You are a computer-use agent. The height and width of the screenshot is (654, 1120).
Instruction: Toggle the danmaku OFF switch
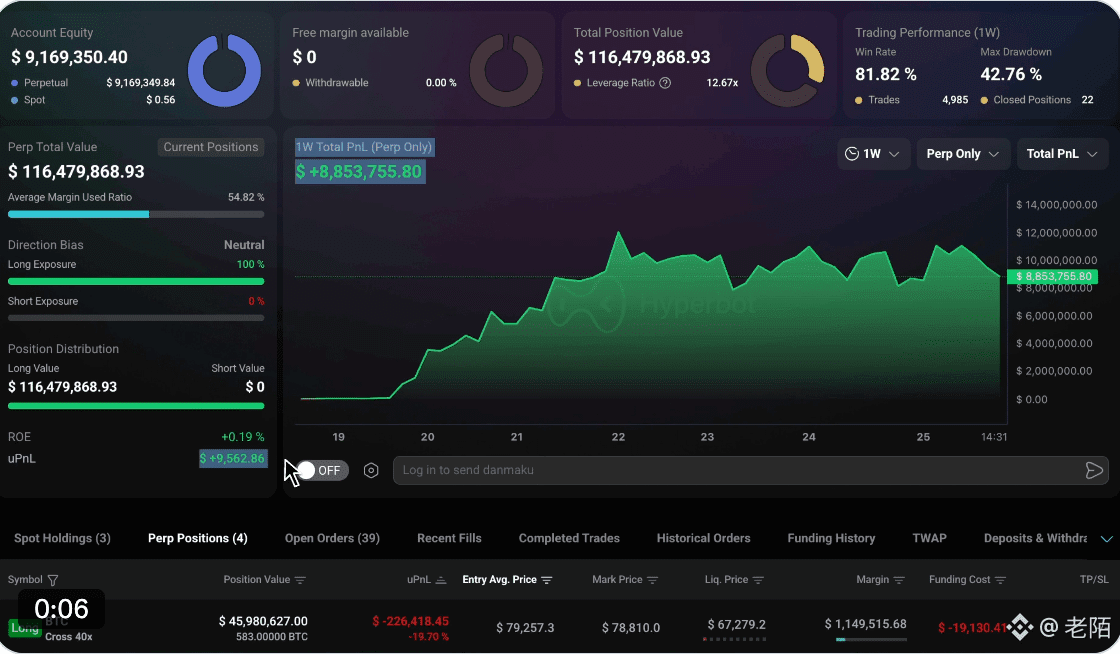point(322,471)
